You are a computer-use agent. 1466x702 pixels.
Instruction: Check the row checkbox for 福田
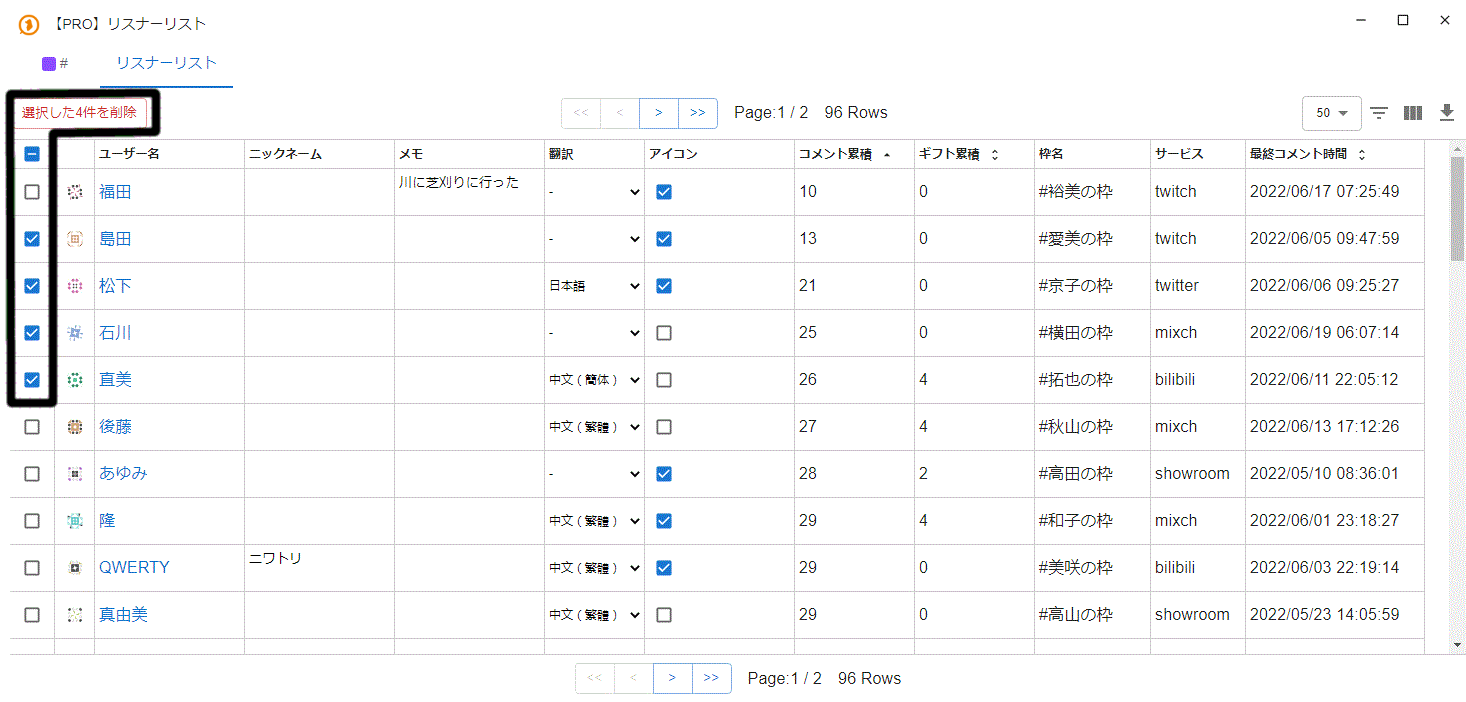32,192
